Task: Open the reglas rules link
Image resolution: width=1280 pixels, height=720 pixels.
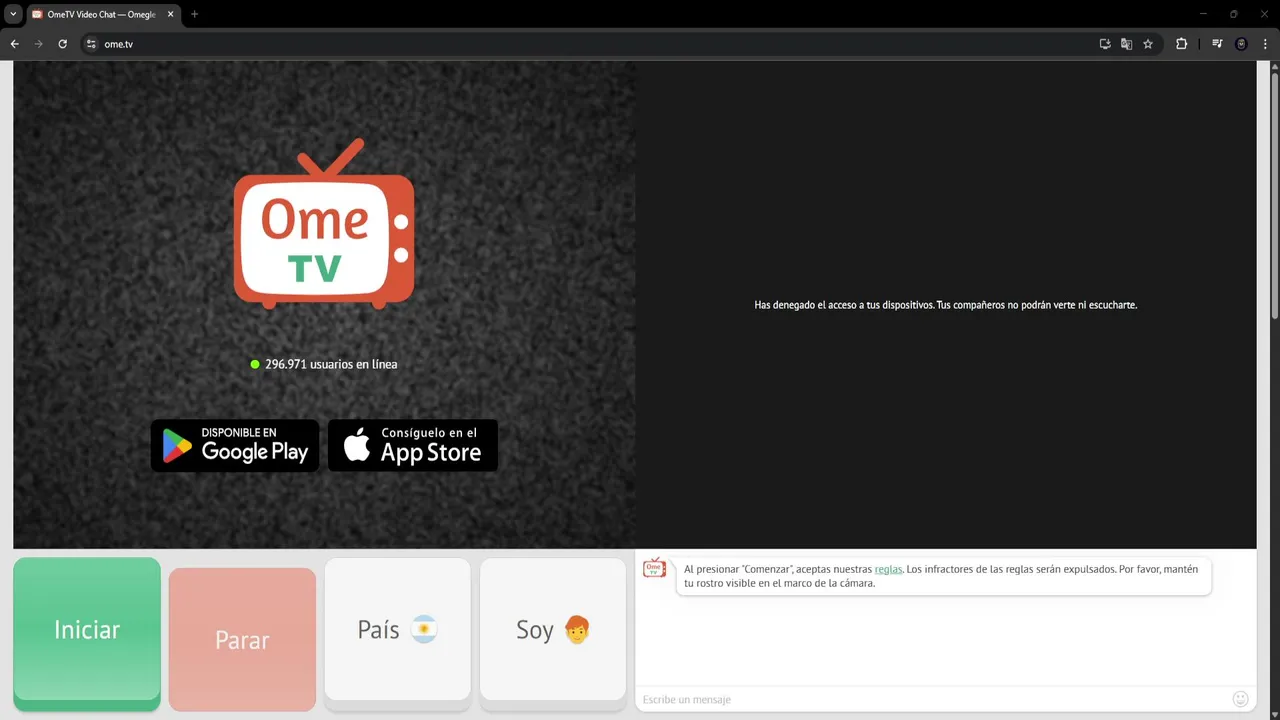Action: 888,569
